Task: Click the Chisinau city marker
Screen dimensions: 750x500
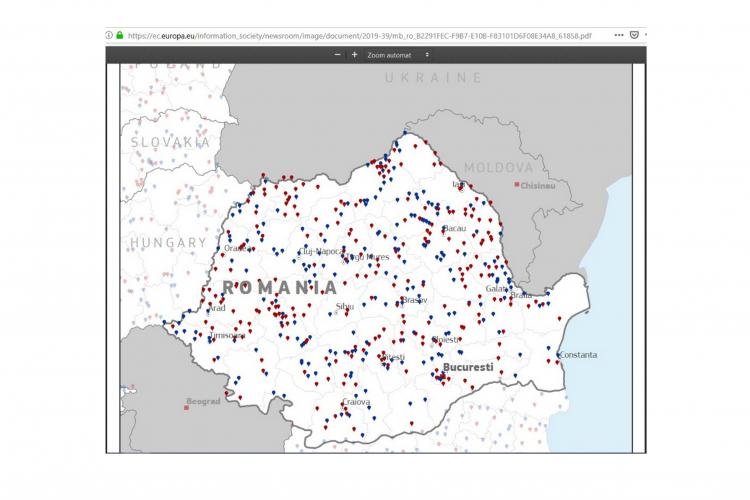Action: 517,185
